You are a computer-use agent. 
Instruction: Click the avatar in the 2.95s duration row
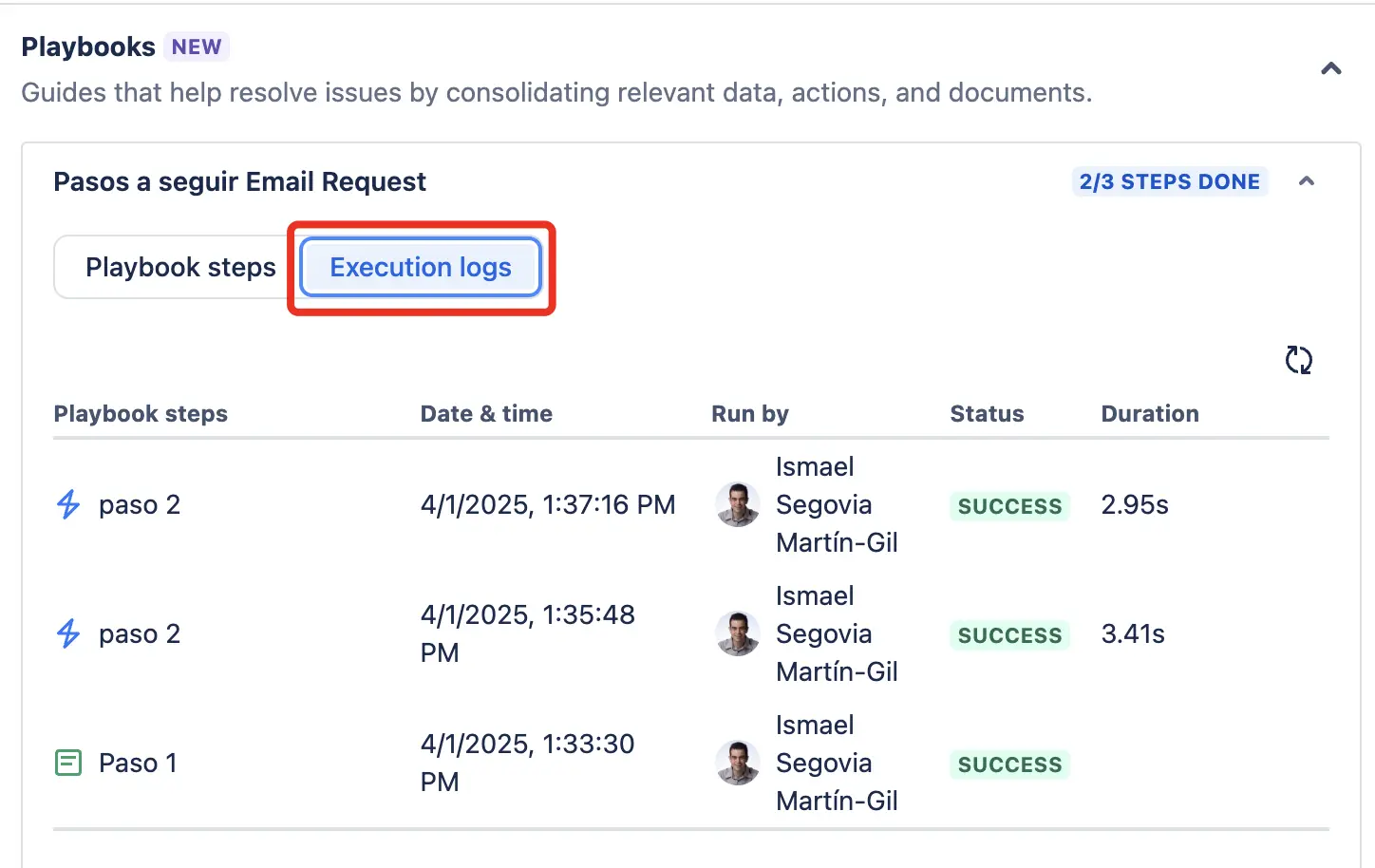(738, 504)
